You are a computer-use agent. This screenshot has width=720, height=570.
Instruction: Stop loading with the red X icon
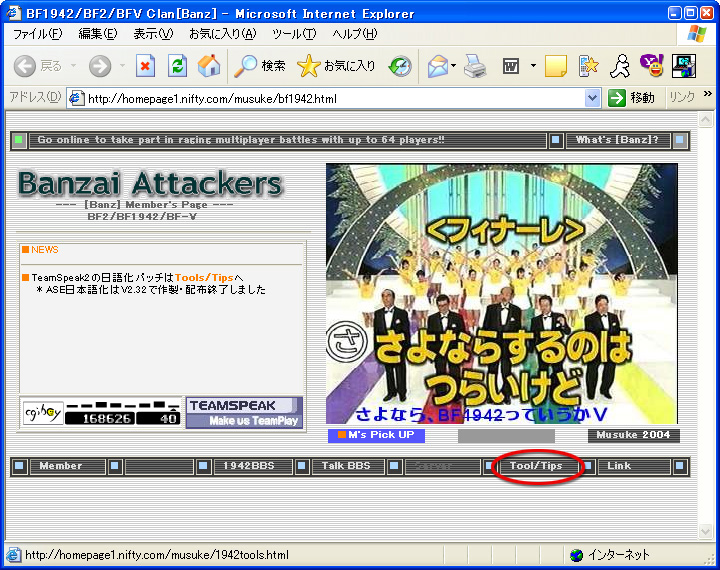tap(145, 67)
